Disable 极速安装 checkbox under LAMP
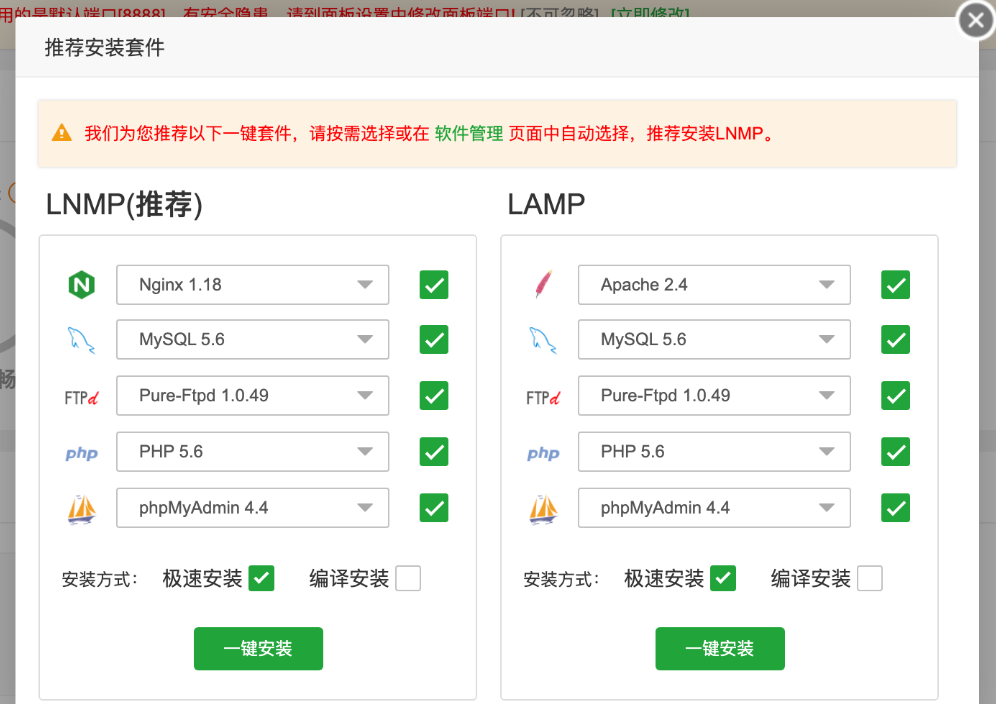This screenshot has height=704, width=996. pyautogui.click(x=722, y=578)
